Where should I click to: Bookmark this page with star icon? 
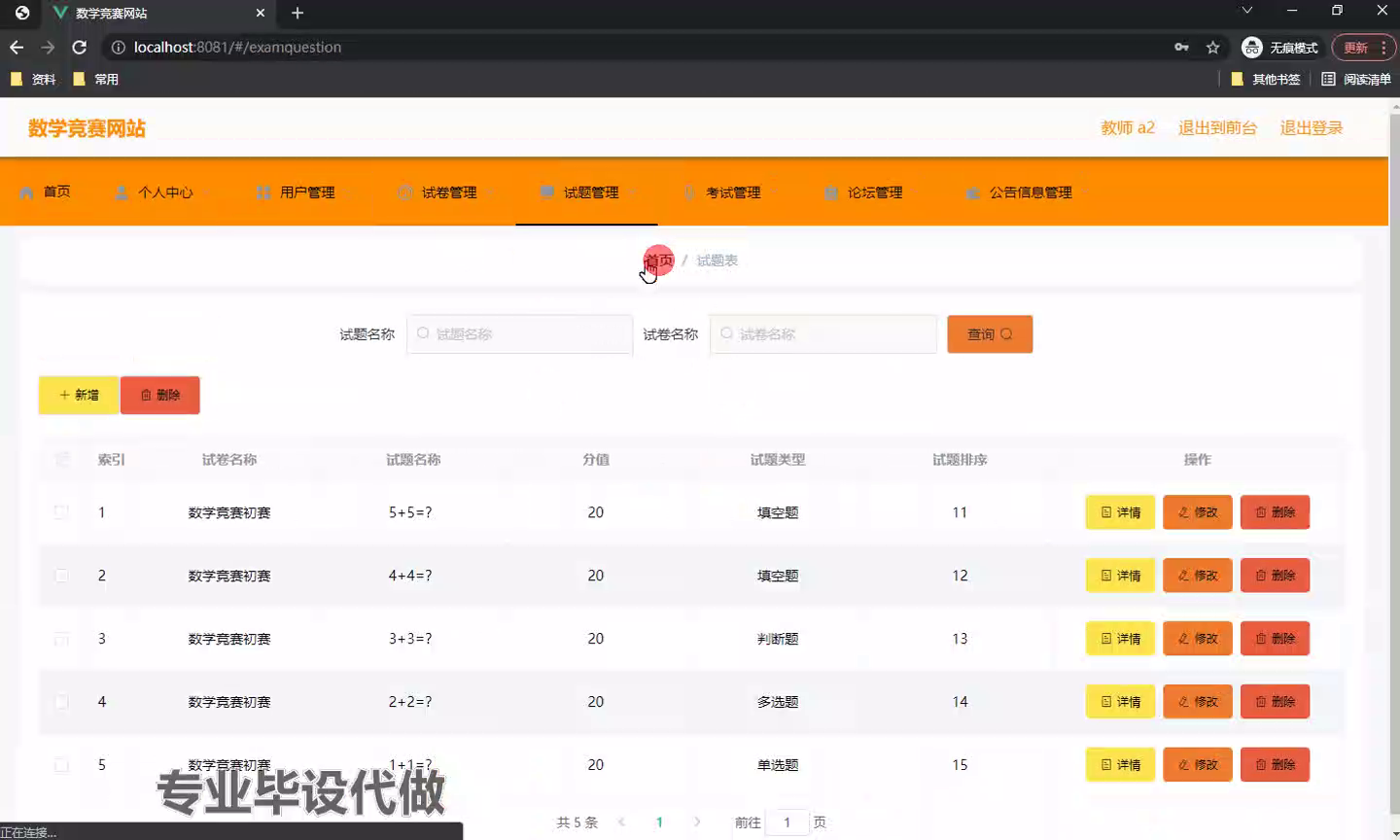[1212, 47]
